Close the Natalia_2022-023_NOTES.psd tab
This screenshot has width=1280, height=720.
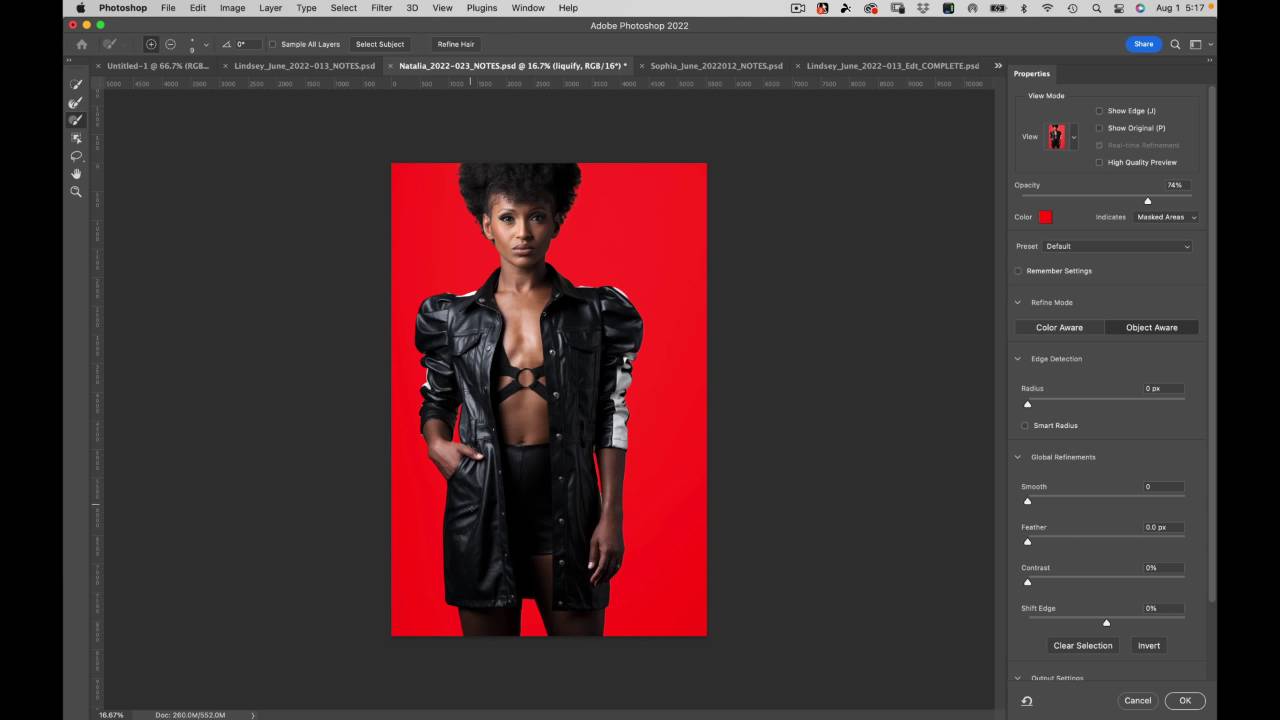(390, 66)
